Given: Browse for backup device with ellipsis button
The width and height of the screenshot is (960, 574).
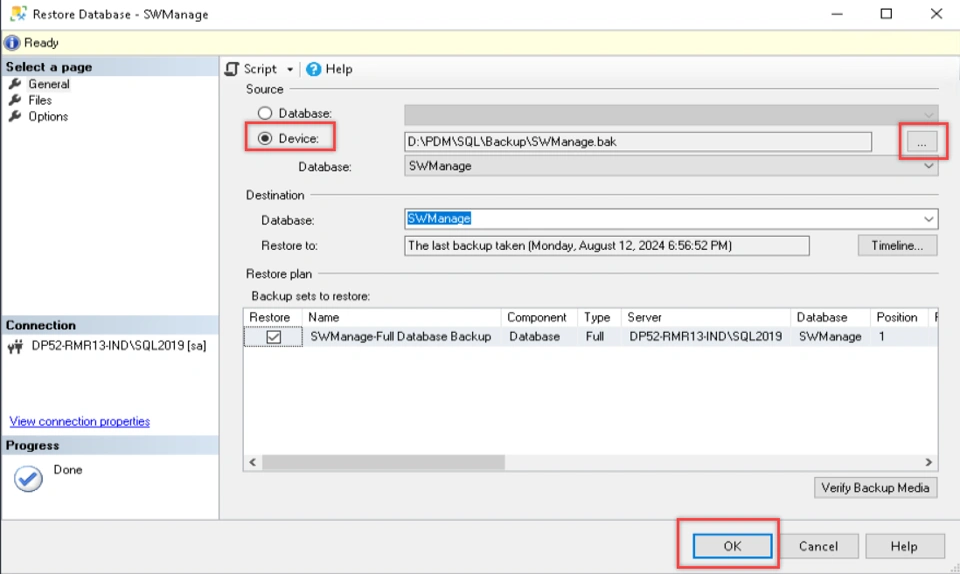Looking at the screenshot, I should click(x=921, y=142).
